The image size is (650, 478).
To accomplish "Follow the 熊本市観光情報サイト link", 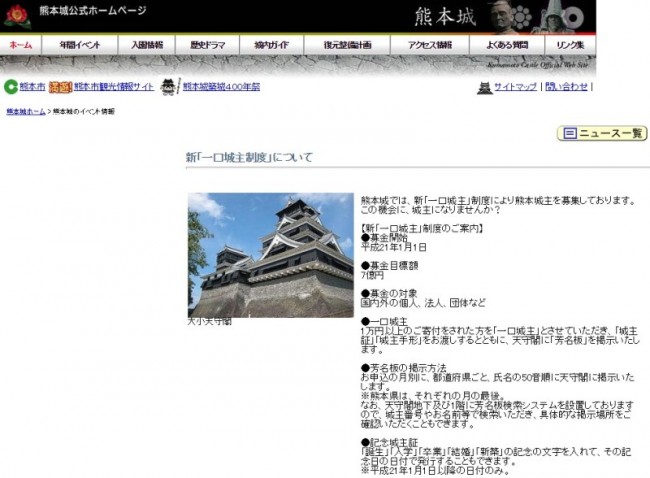I will 114,87.
